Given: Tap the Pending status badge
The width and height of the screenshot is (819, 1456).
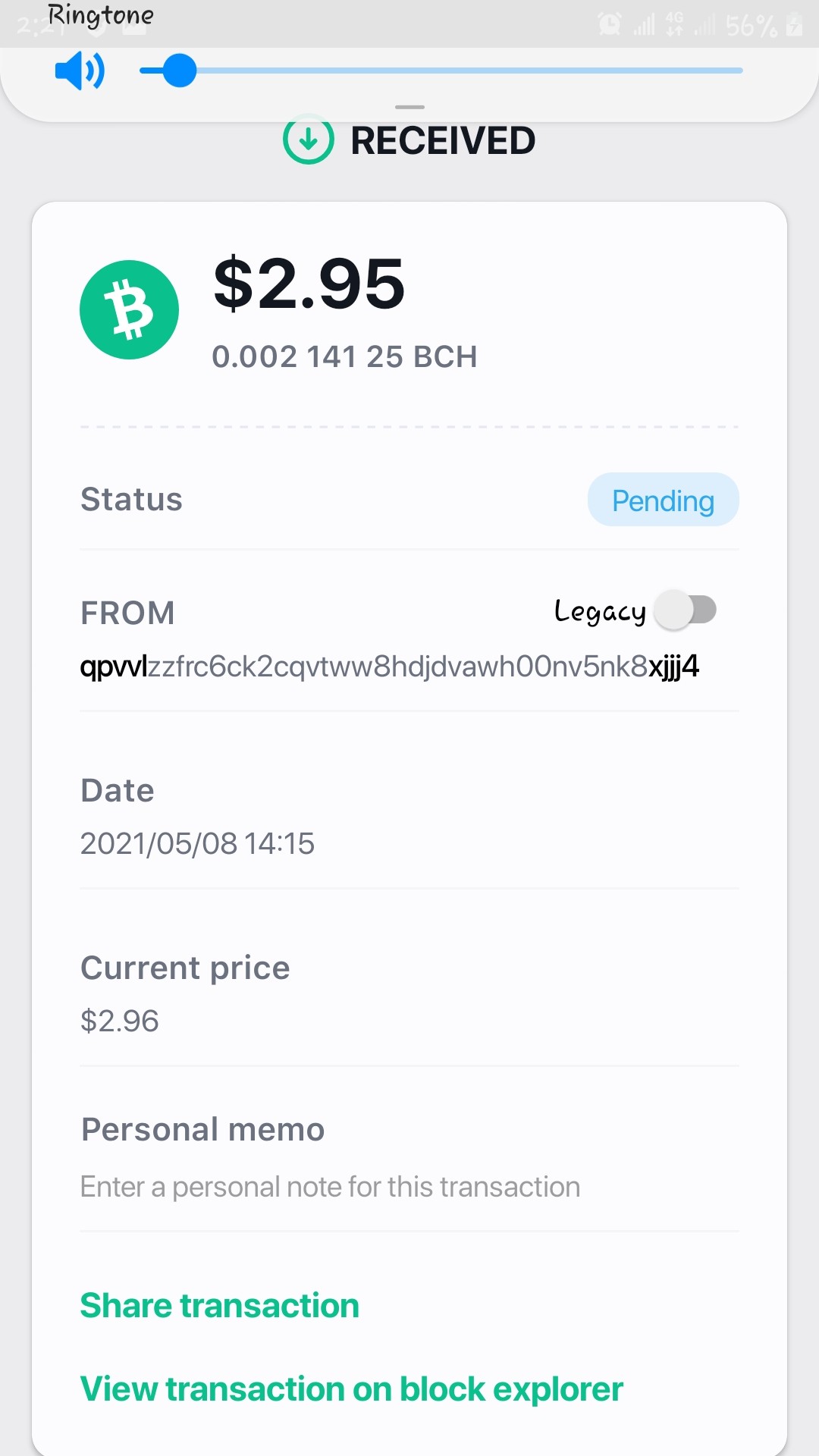Looking at the screenshot, I should 664,500.
